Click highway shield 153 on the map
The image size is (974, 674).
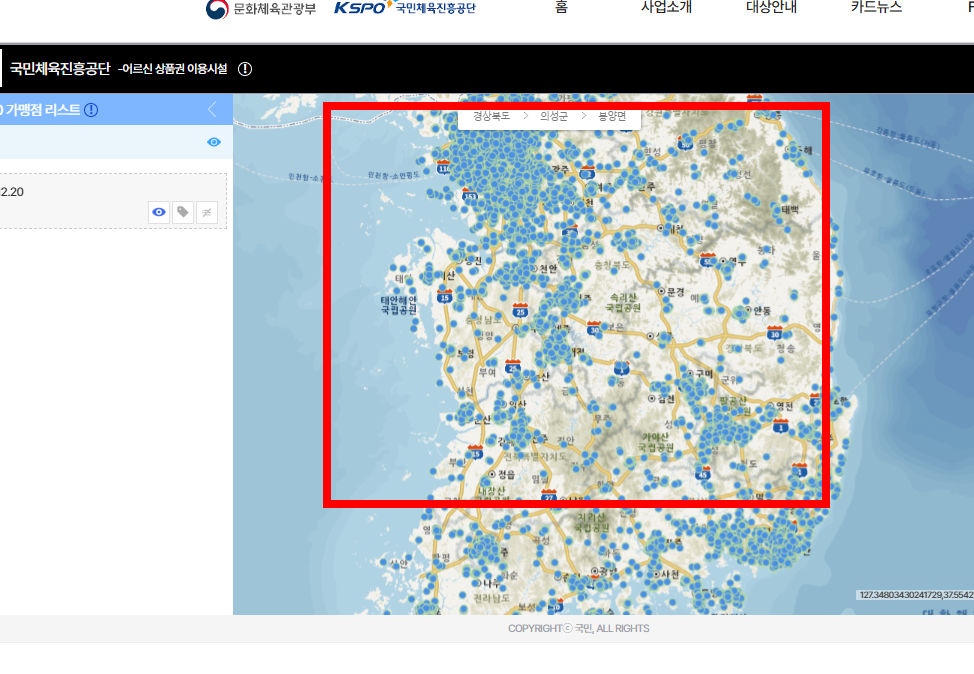[x=470, y=196]
